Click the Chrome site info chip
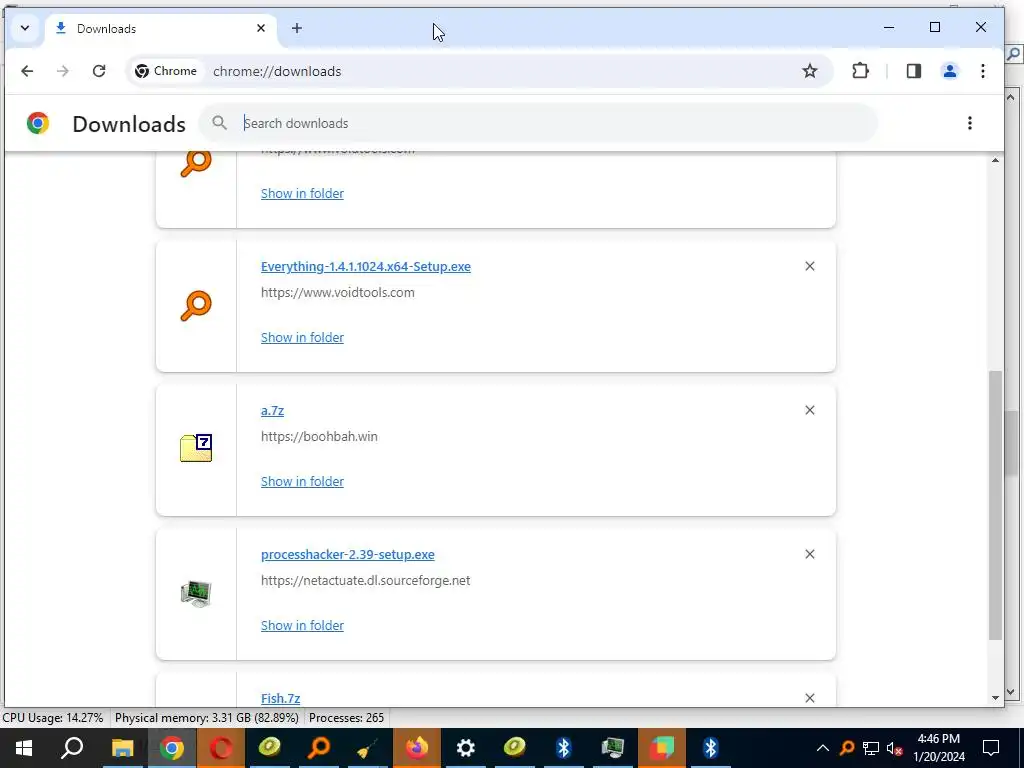The image size is (1024, 768). pyautogui.click(x=166, y=71)
